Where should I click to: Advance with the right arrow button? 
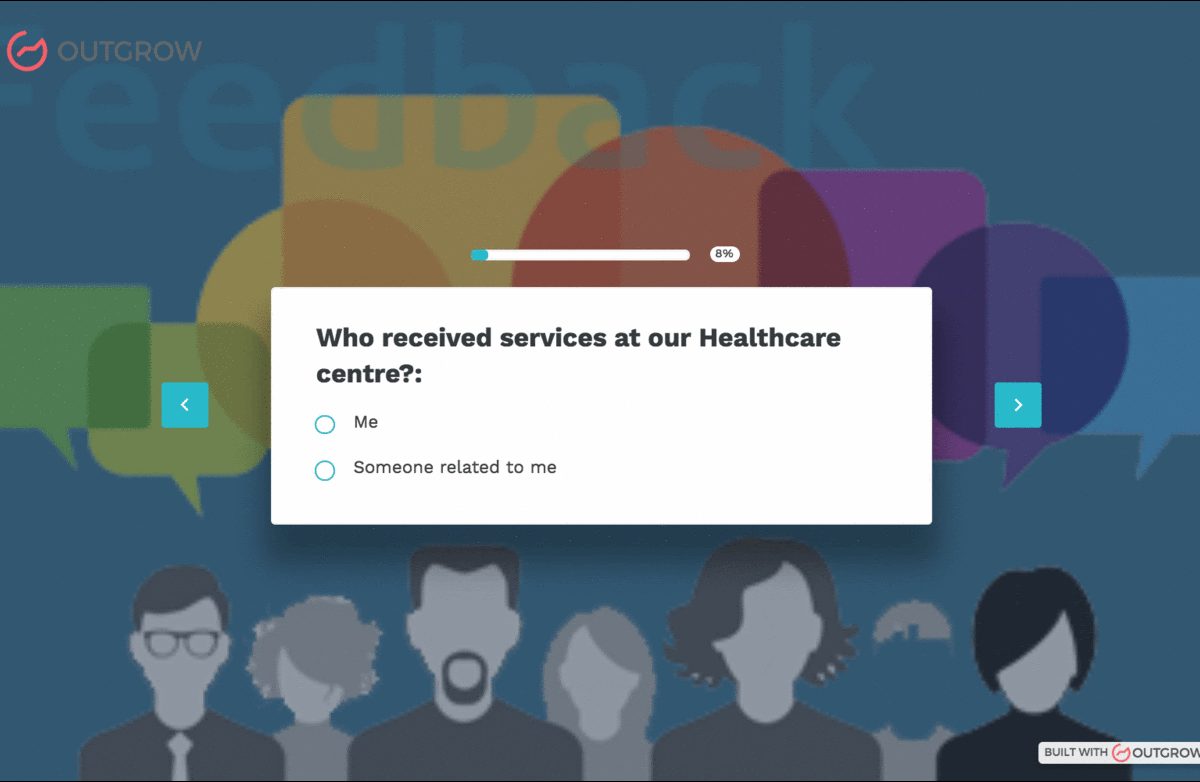pyautogui.click(x=1018, y=405)
